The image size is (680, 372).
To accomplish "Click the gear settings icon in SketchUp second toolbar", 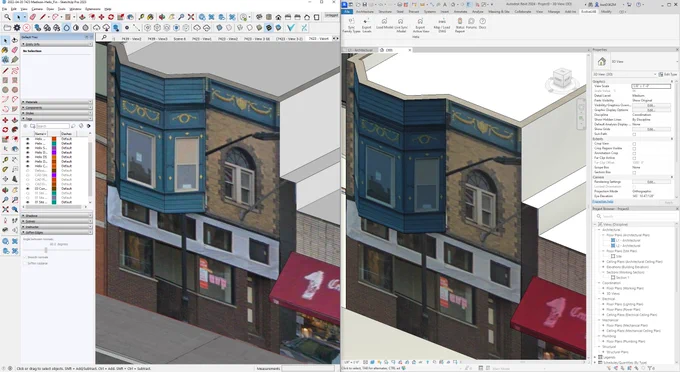I will point(17,28).
